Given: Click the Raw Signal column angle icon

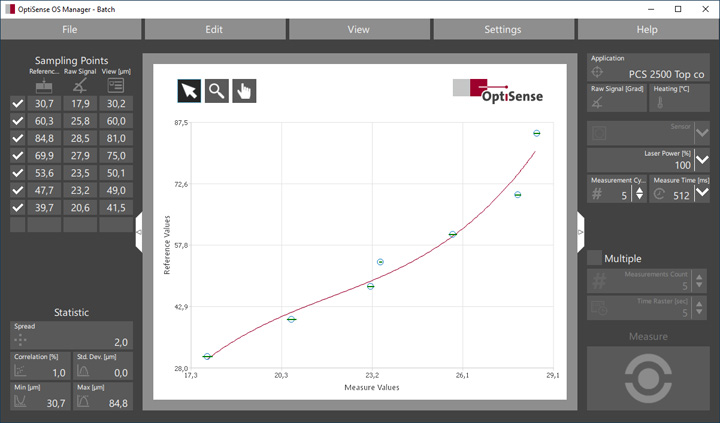Looking at the screenshot, I should [x=78, y=87].
